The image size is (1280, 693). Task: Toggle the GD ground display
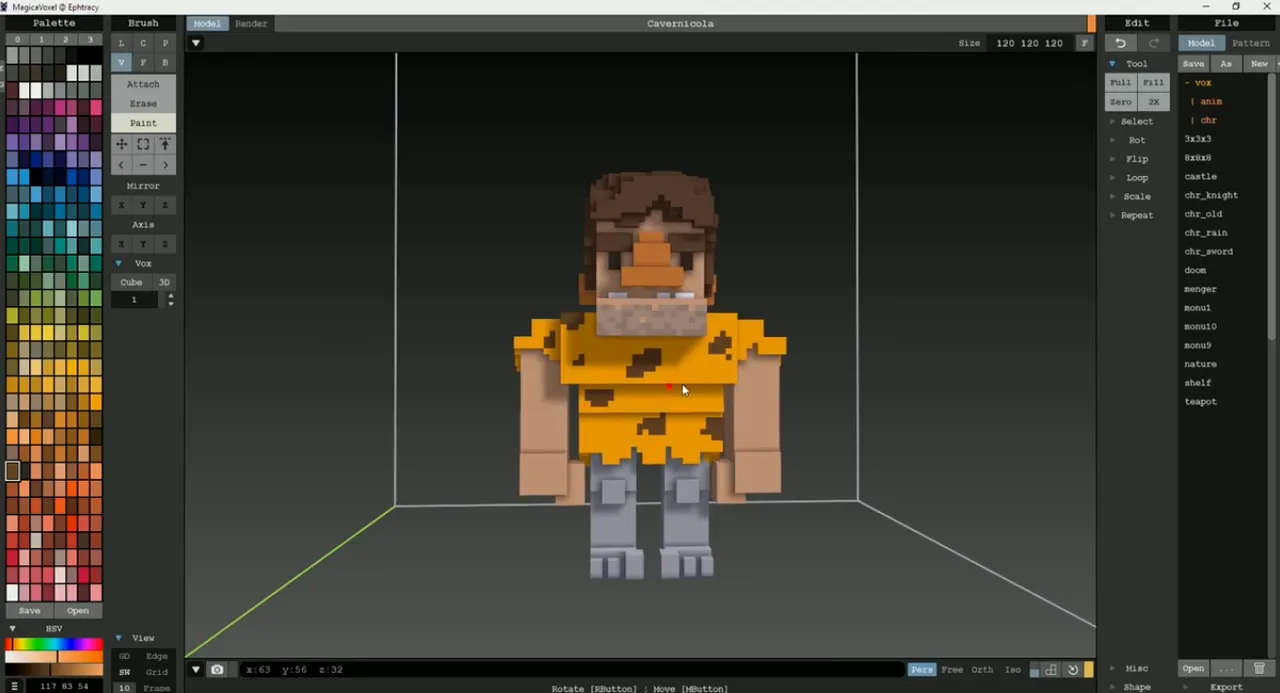[125, 656]
